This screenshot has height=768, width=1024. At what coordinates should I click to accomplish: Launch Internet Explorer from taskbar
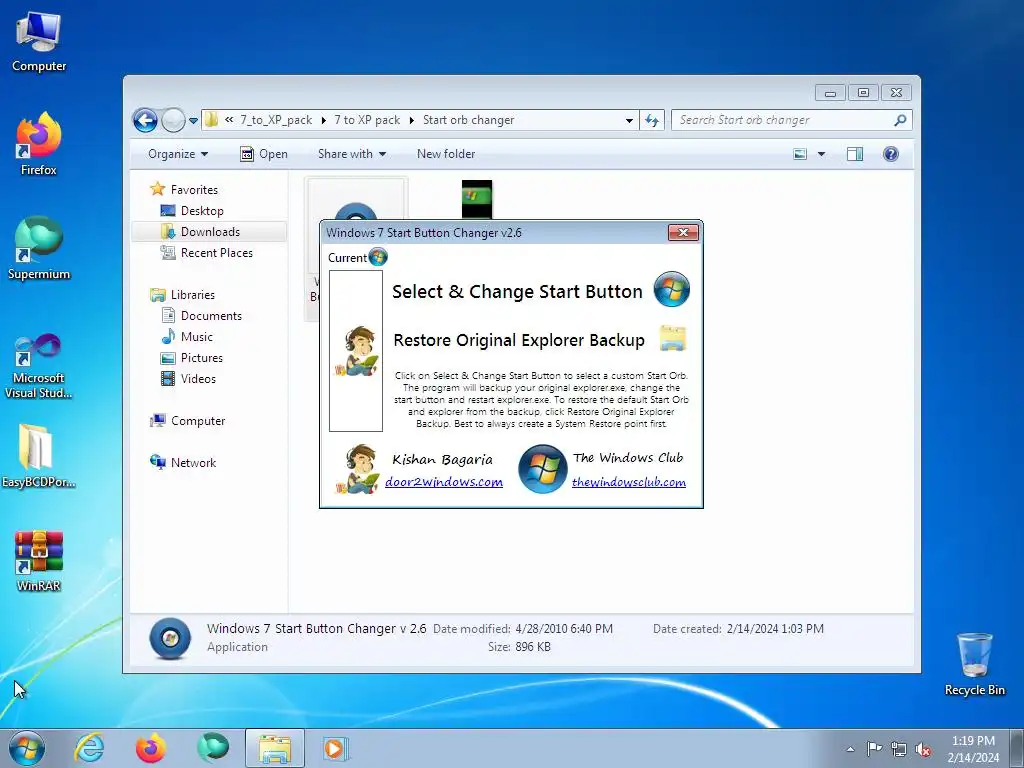[x=89, y=748]
